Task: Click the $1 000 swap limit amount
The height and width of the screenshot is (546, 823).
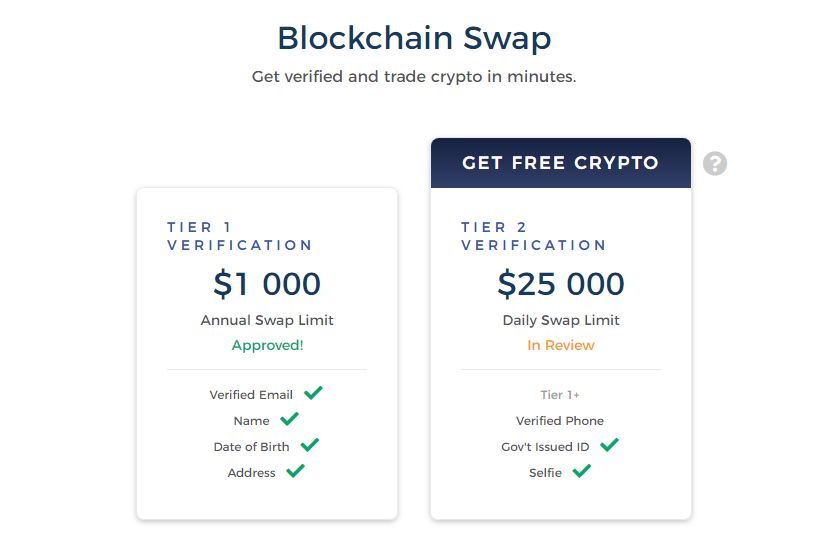Action: [267, 284]
